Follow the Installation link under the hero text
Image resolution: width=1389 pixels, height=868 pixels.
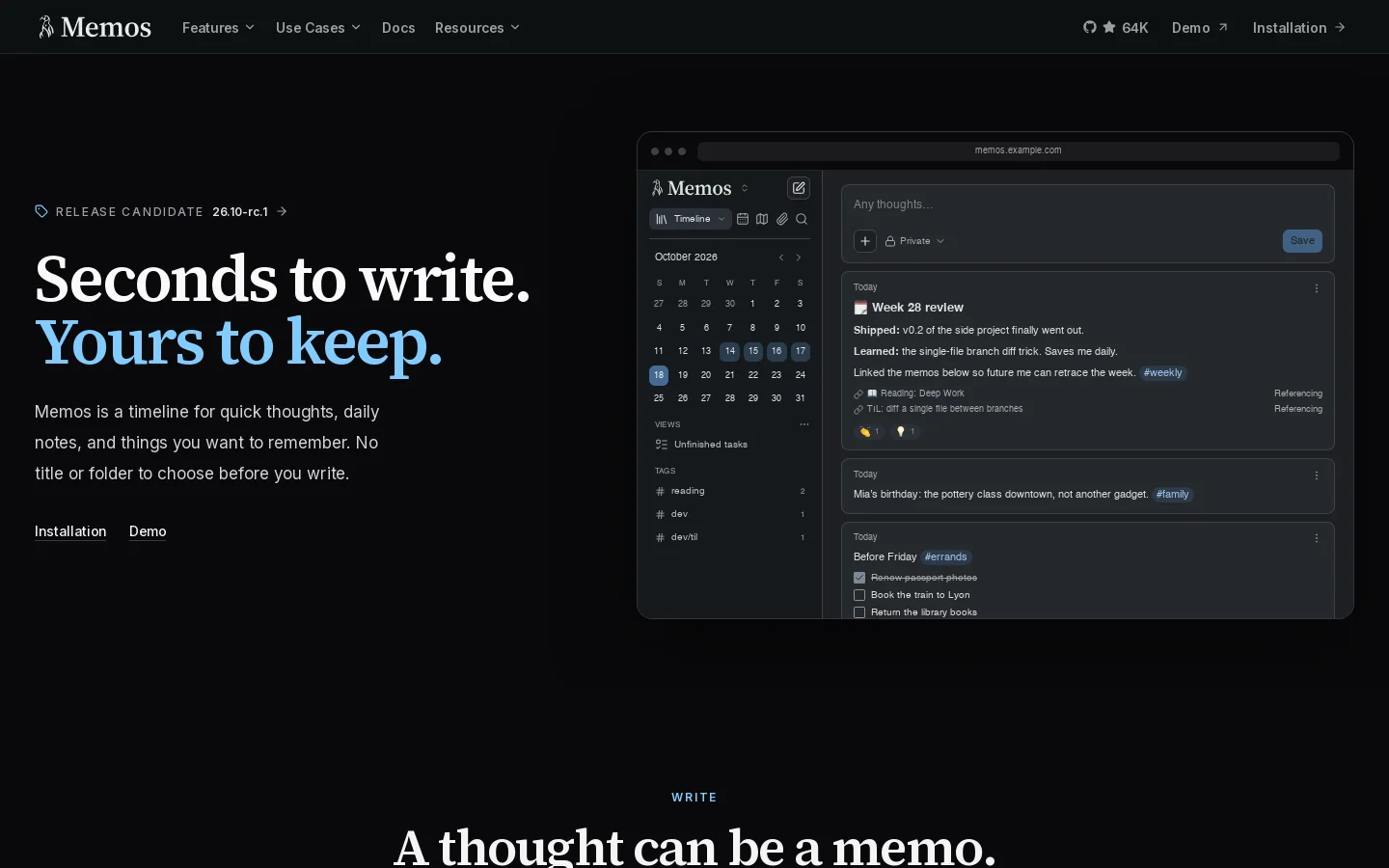click(70, 531)
